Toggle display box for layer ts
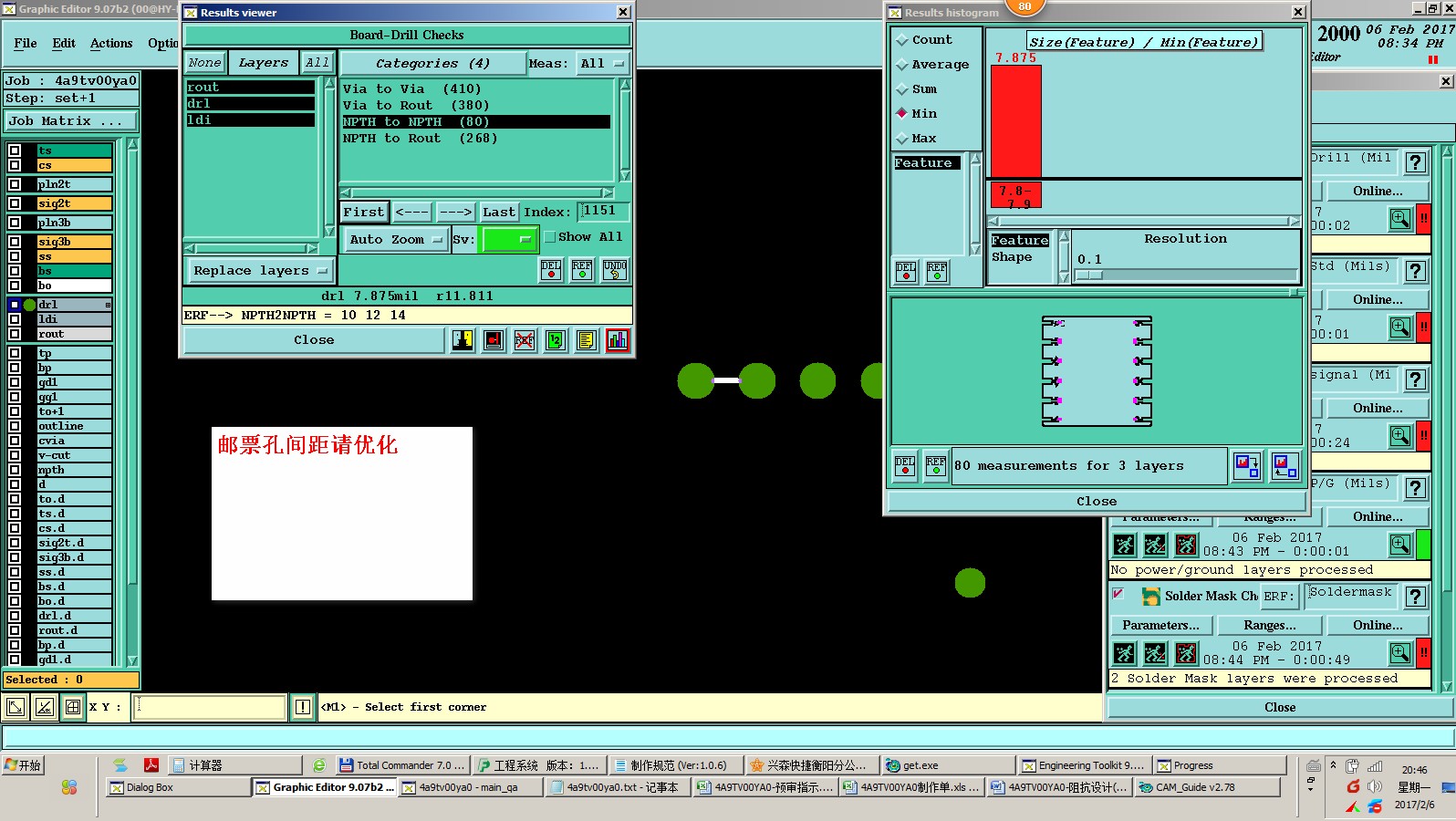The width and height of the screenshot is (1456, 821). point(15,151)
